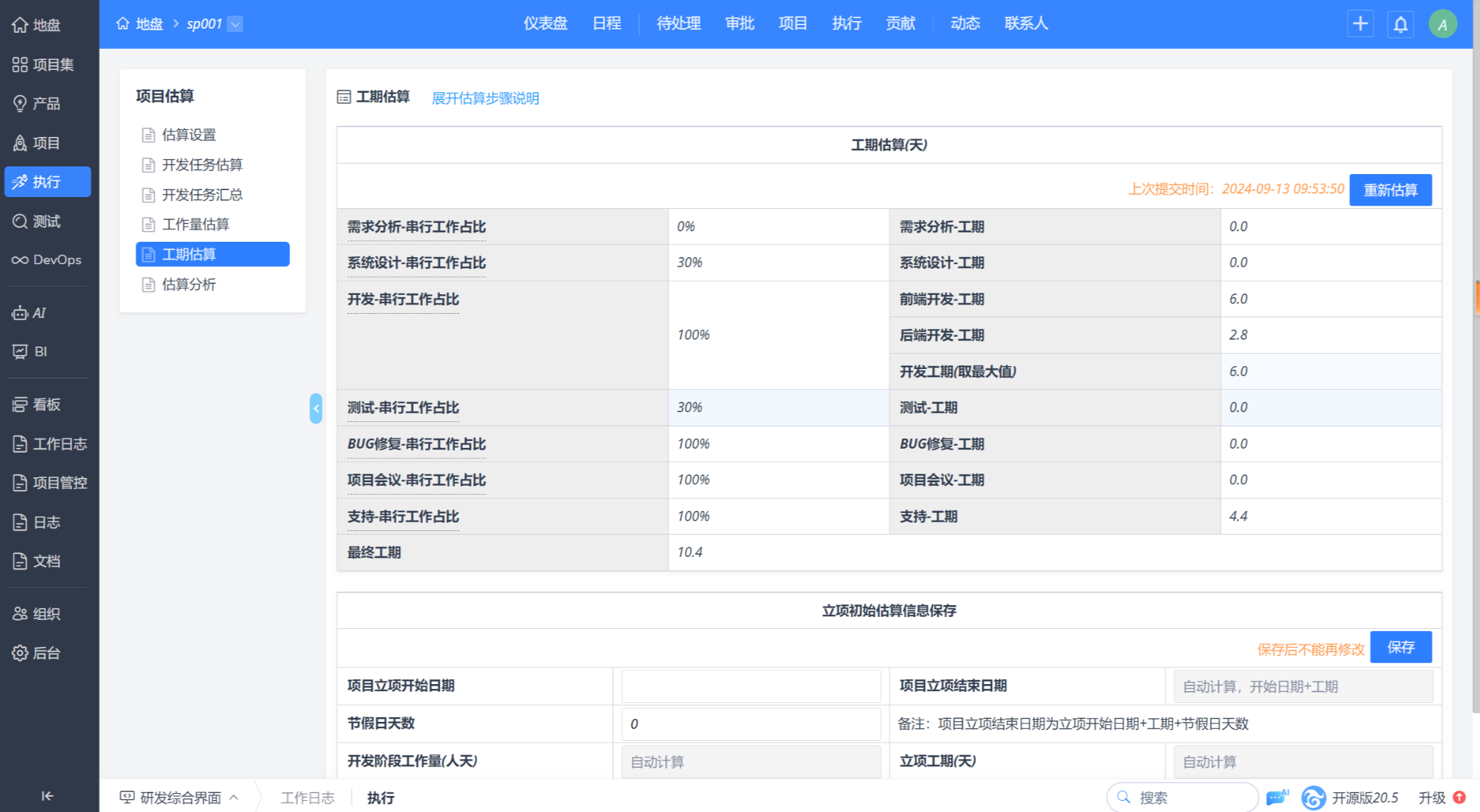Select 审批 in the top navigation
Screen dimensions: 1480x812
tap(739, 24)
